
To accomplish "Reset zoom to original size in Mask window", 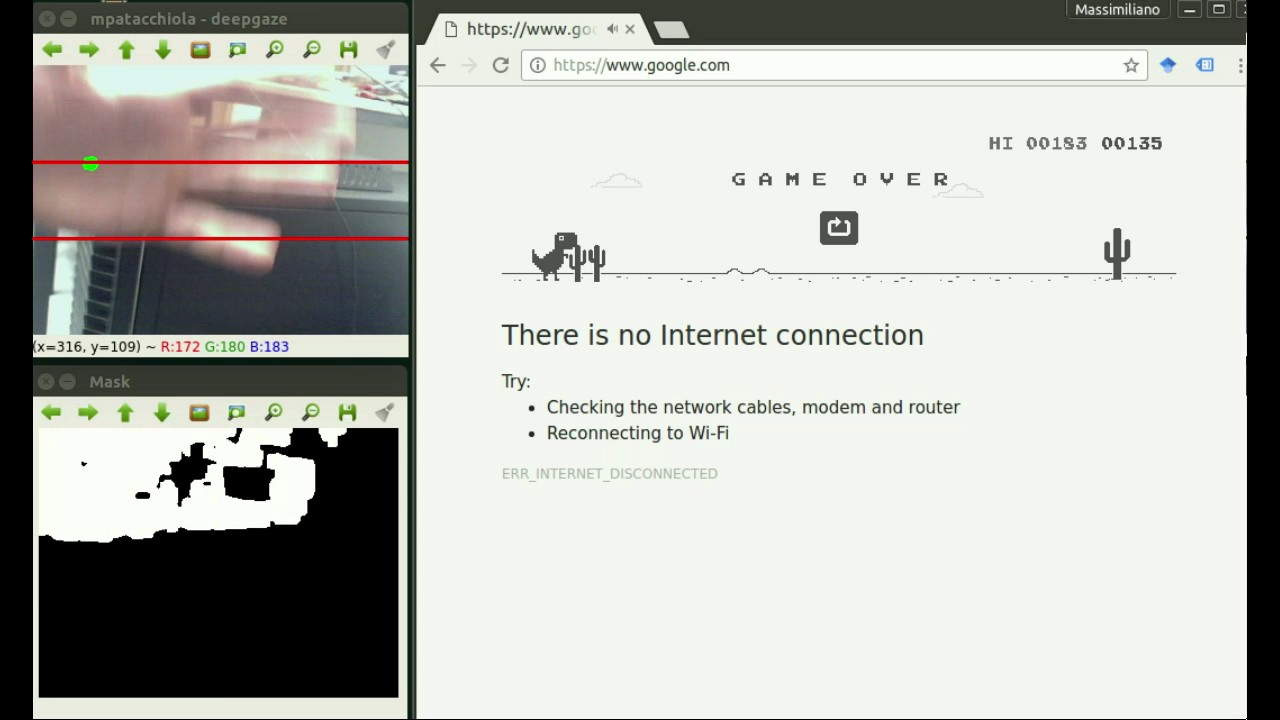I will (x=199, y=412).
